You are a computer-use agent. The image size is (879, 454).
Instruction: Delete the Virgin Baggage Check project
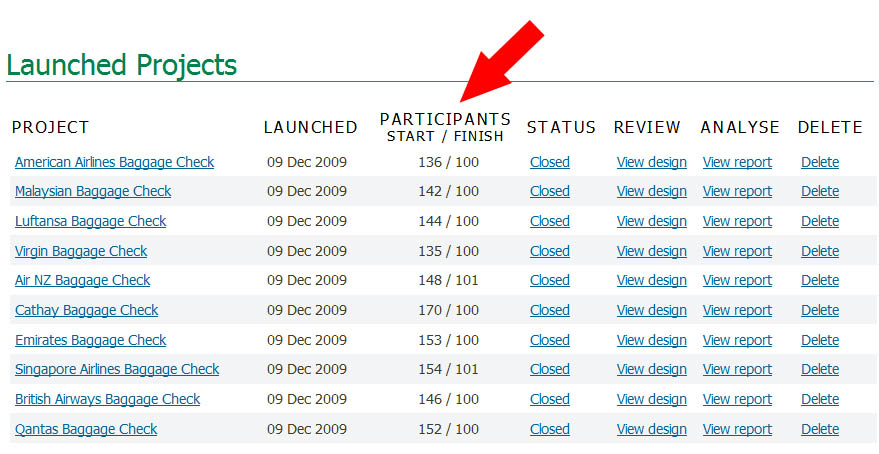(x=820, y=251)
